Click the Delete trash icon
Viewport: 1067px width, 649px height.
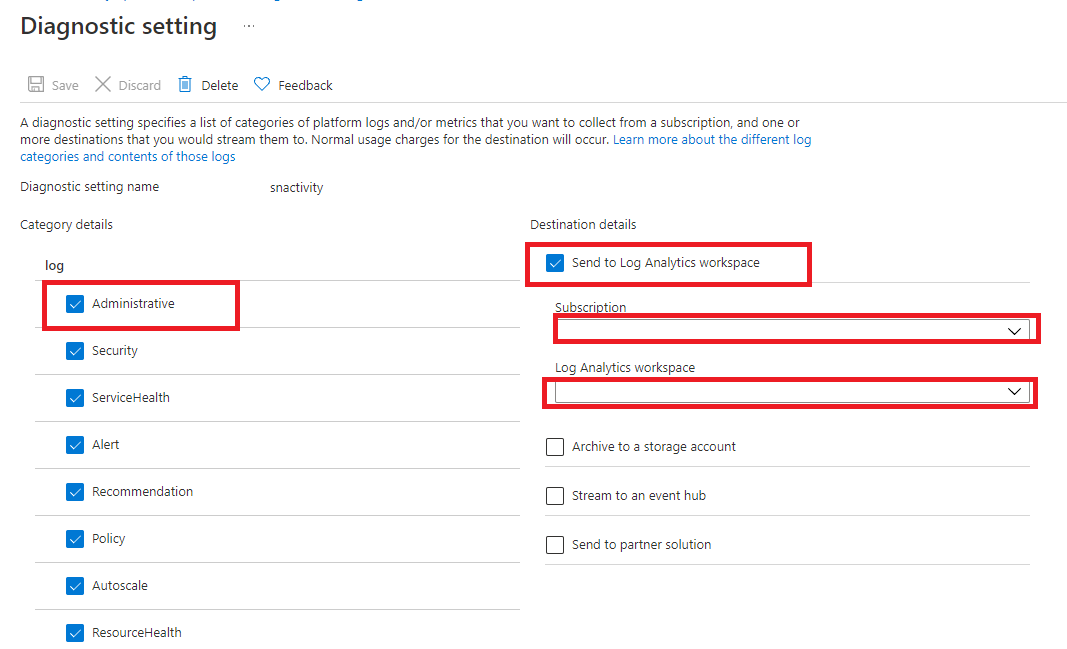click(185, 85)
